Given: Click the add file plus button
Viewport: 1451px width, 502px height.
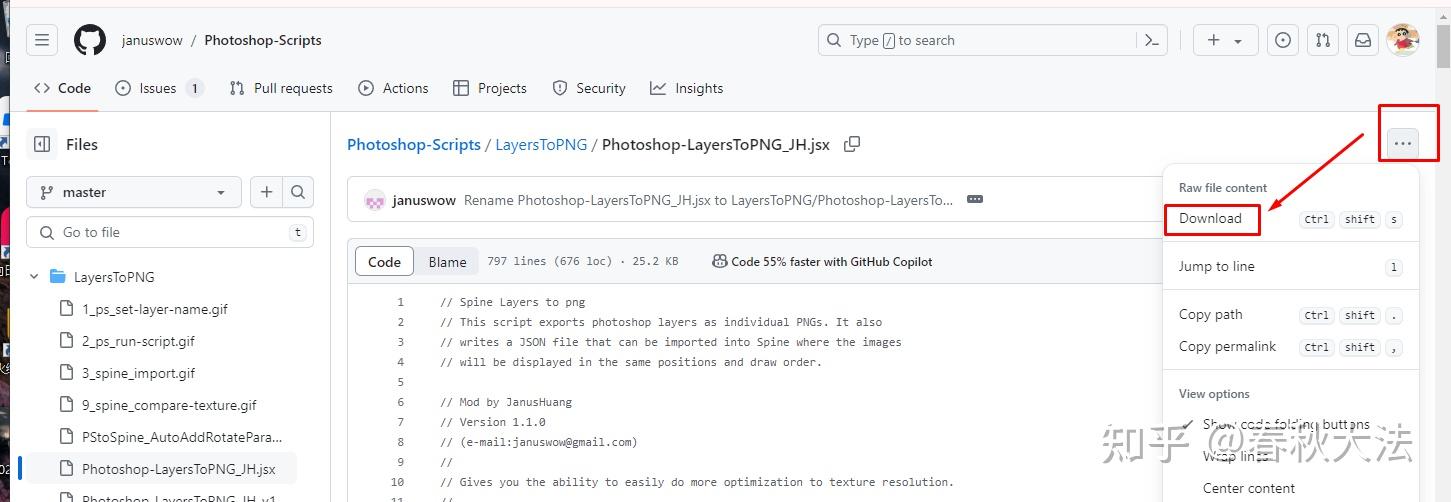Looking at the screenshot, I should point(266,192).
